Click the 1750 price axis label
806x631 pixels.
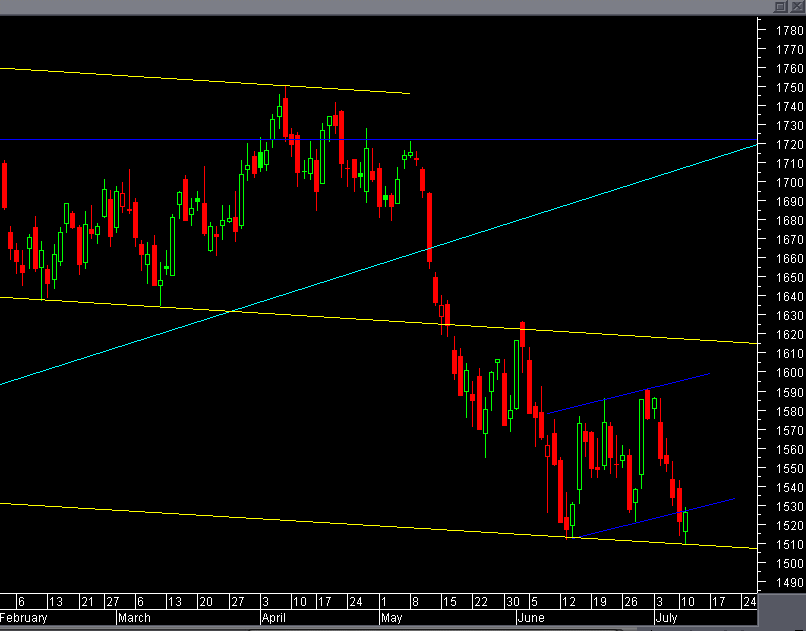pos(789,88)
